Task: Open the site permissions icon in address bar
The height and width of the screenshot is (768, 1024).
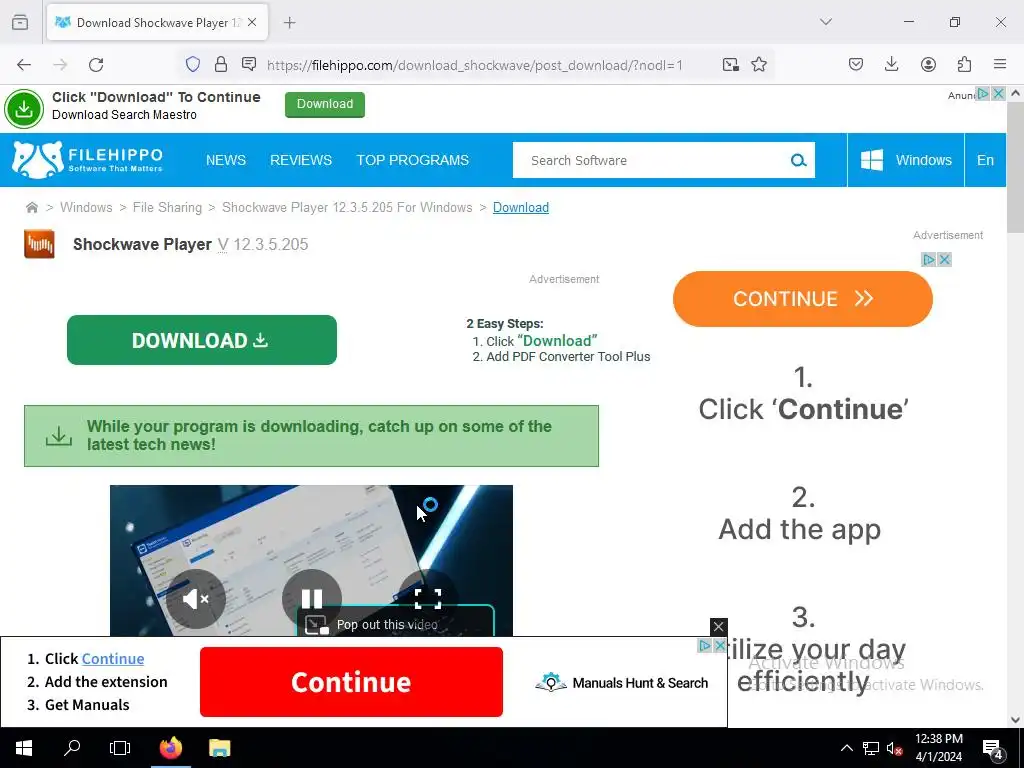Action: point(249,64)
